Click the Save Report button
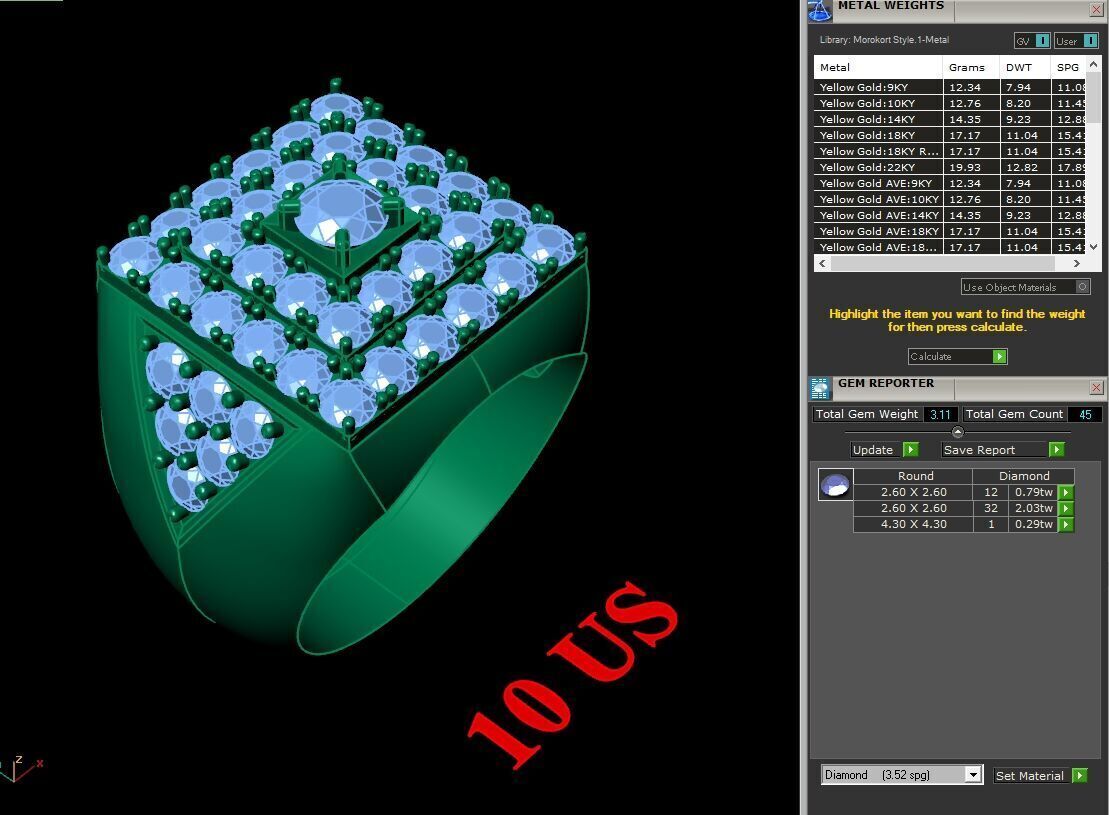Viewport: 1109px width, 815px height. point(1002,449)
